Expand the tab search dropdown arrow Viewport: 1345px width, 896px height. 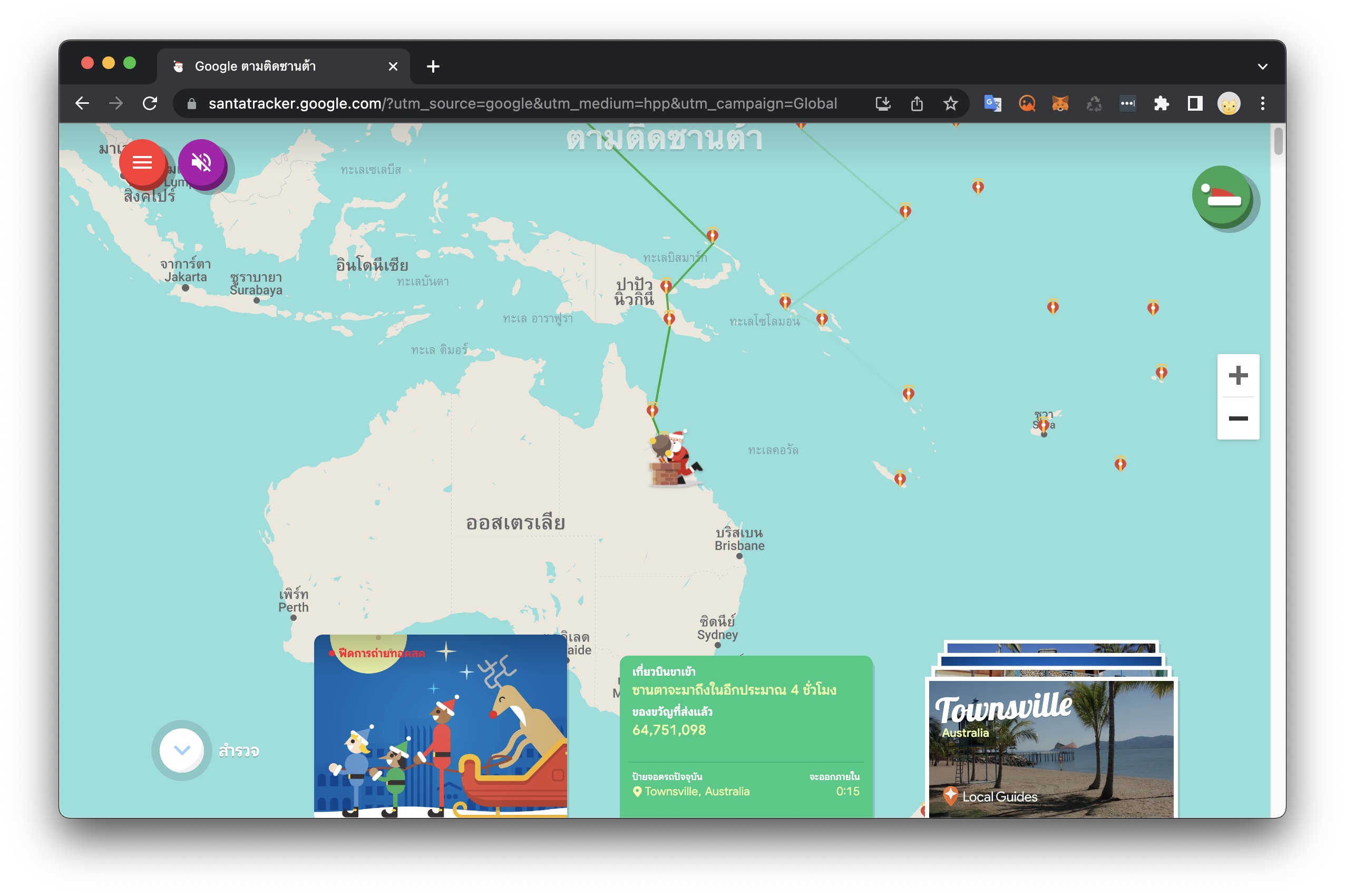pyautogui.click(x=1262, y=66)
